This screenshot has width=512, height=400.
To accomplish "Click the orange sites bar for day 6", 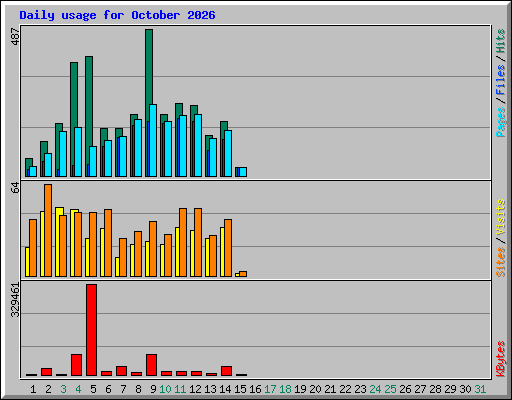I will (x=108, y=243).
